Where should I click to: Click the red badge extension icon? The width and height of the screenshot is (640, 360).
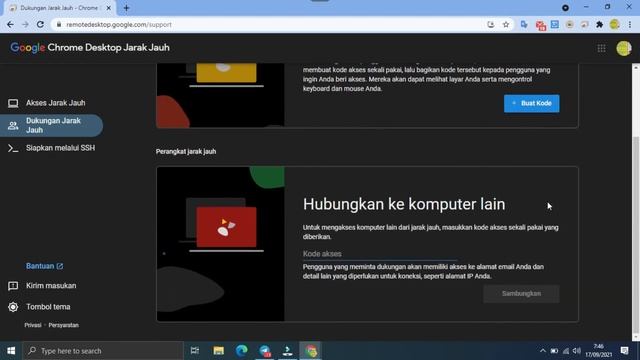coord(540,25)
